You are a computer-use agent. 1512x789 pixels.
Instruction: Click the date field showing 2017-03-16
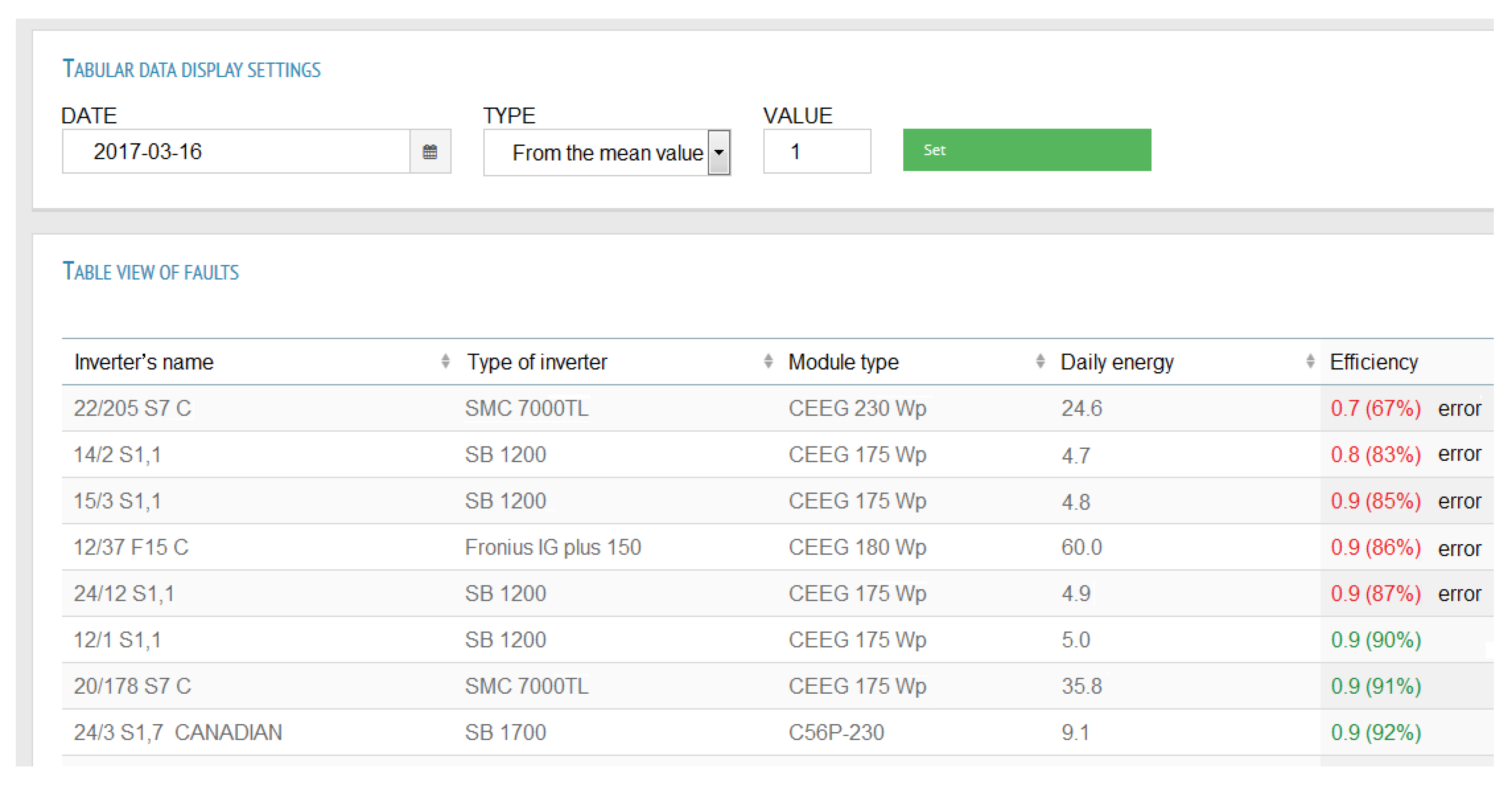pyautogui.click(x=235, y=152)
